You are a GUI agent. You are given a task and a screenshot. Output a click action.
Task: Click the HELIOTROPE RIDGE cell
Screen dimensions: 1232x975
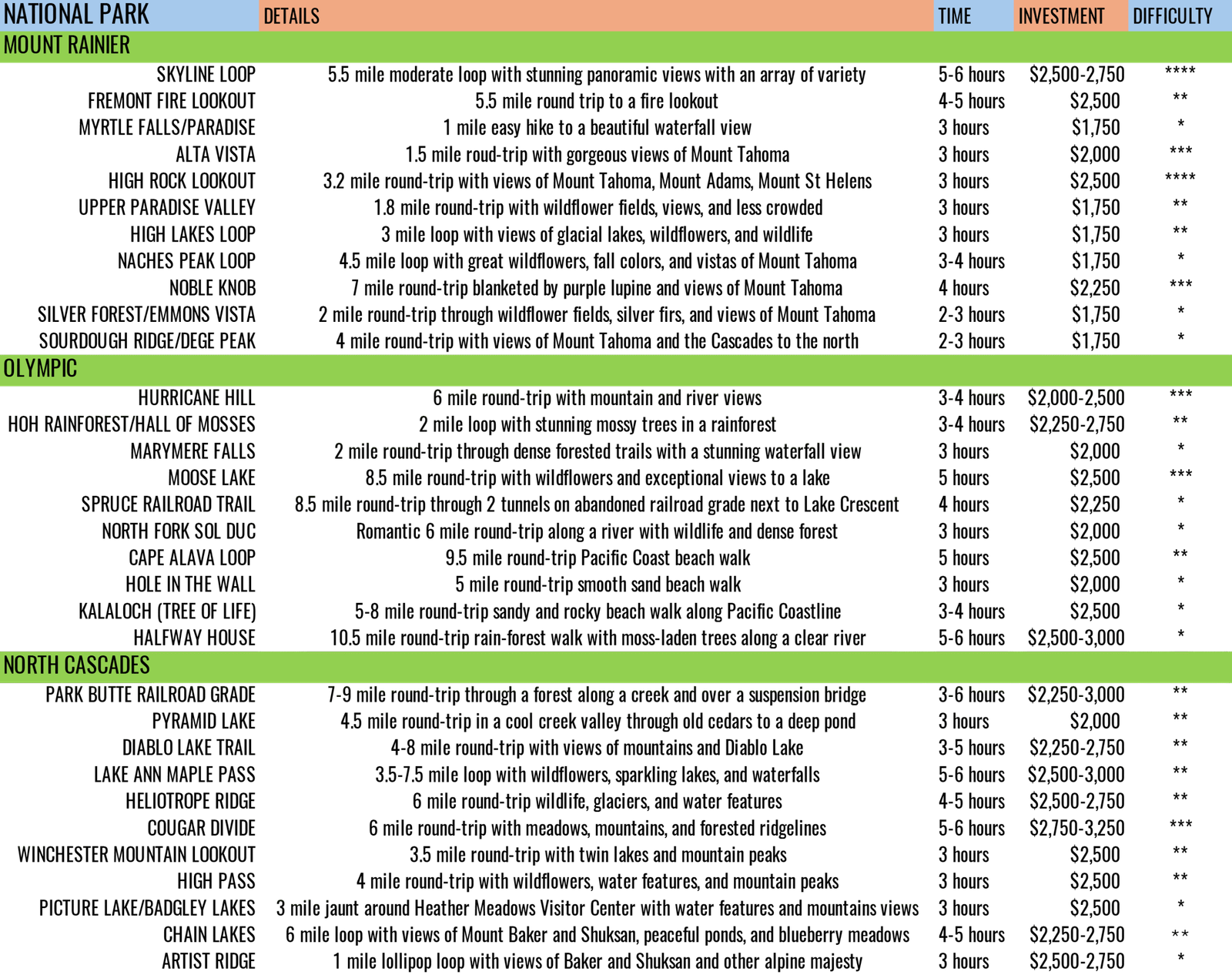[190, 802]
